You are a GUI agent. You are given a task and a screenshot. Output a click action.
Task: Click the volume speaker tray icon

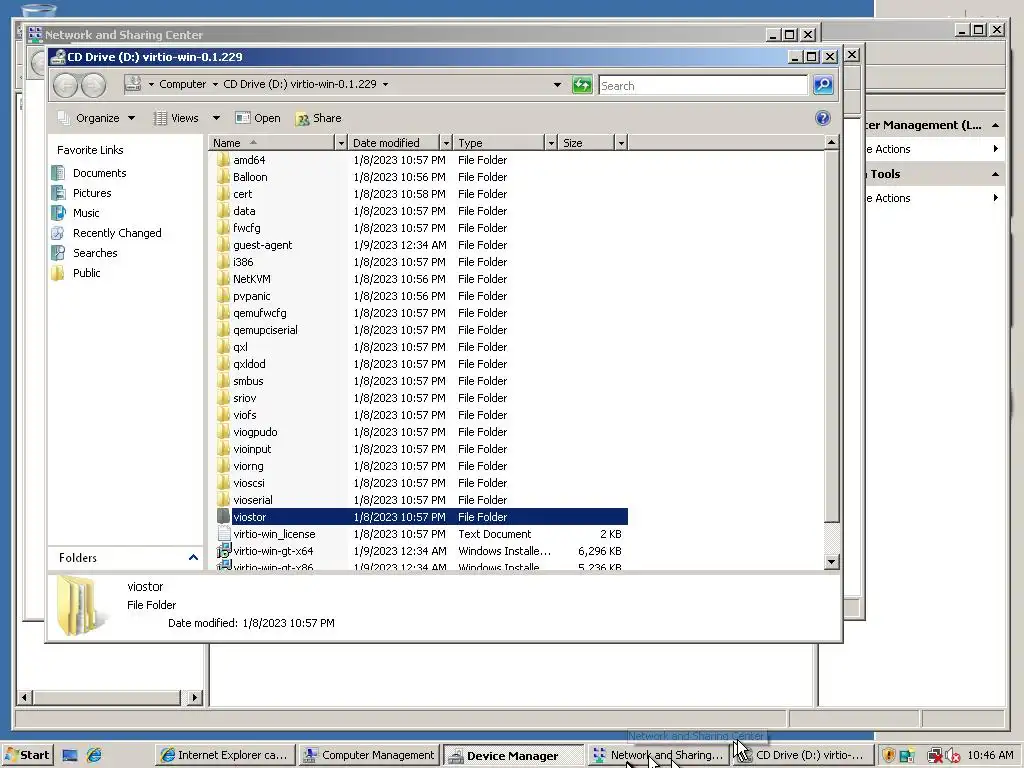952,756
